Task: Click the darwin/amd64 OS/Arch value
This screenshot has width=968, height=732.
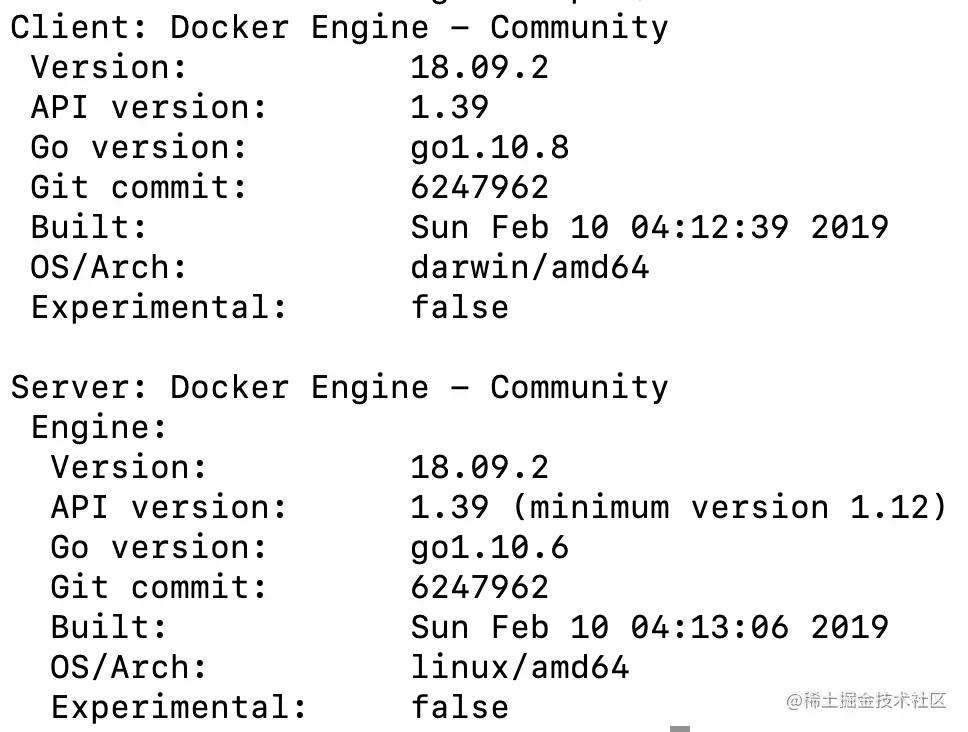Action: (529, 267)
